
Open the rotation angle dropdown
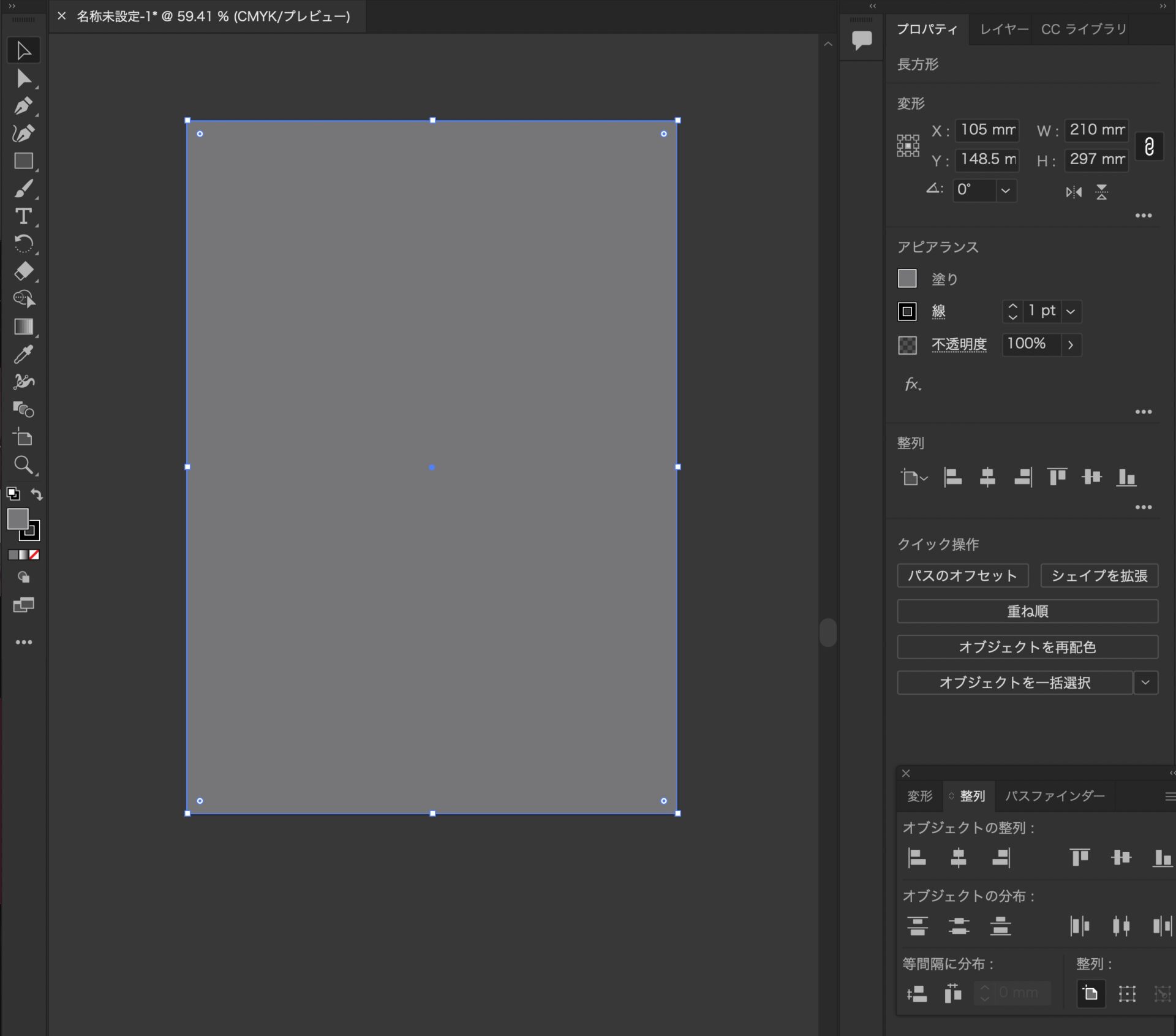click(x=1006, y=191)
